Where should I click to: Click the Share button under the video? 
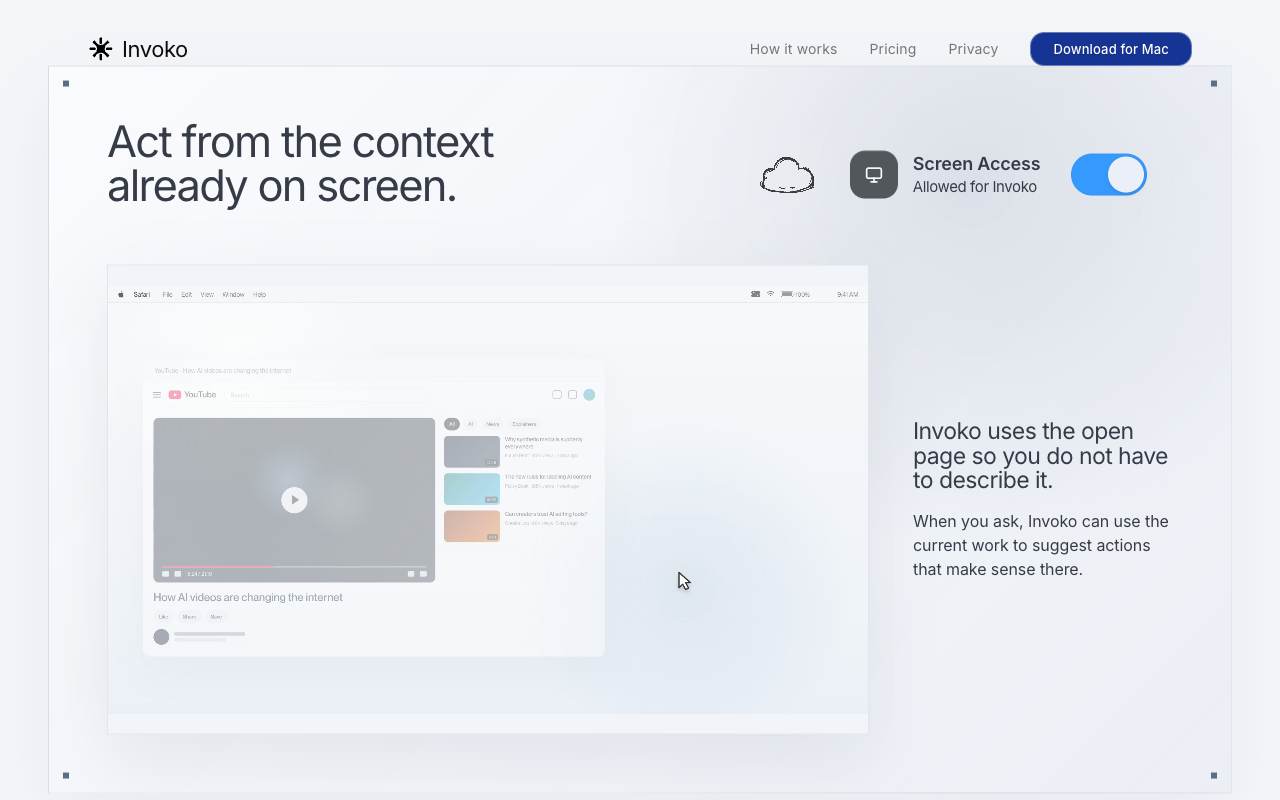coord(189,617)
